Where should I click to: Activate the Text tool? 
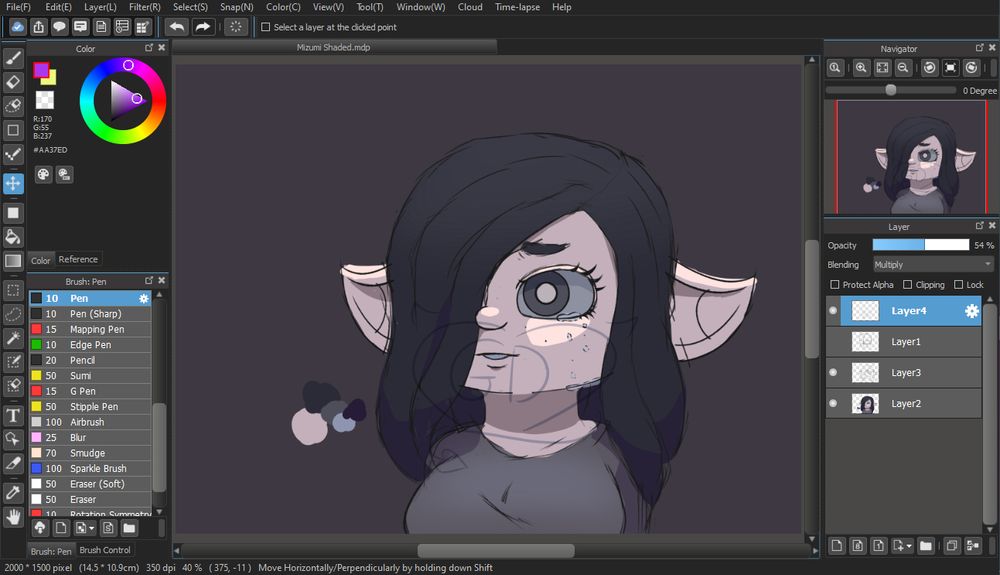point(13,415)
